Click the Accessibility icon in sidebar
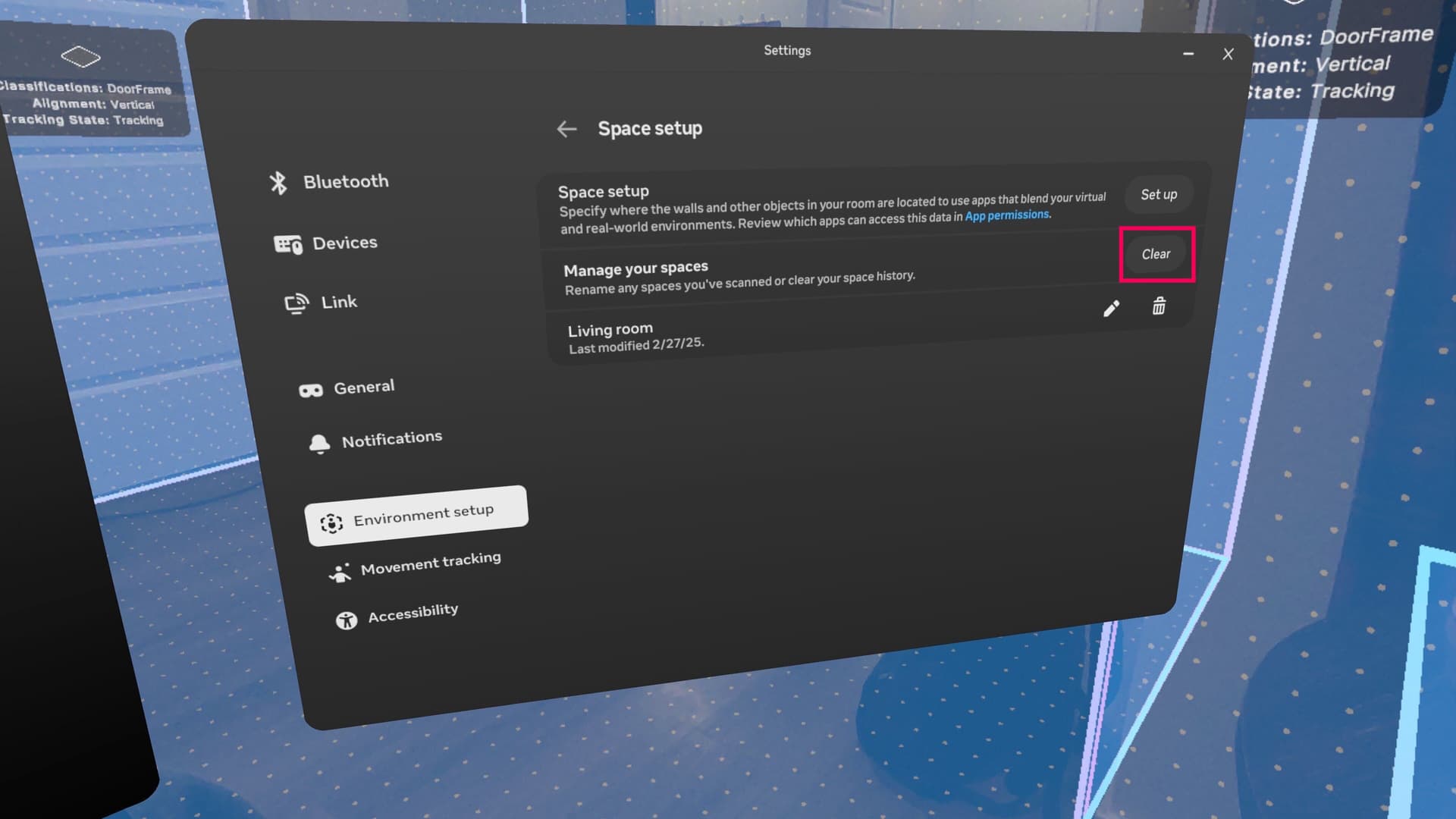 (347, 620)
